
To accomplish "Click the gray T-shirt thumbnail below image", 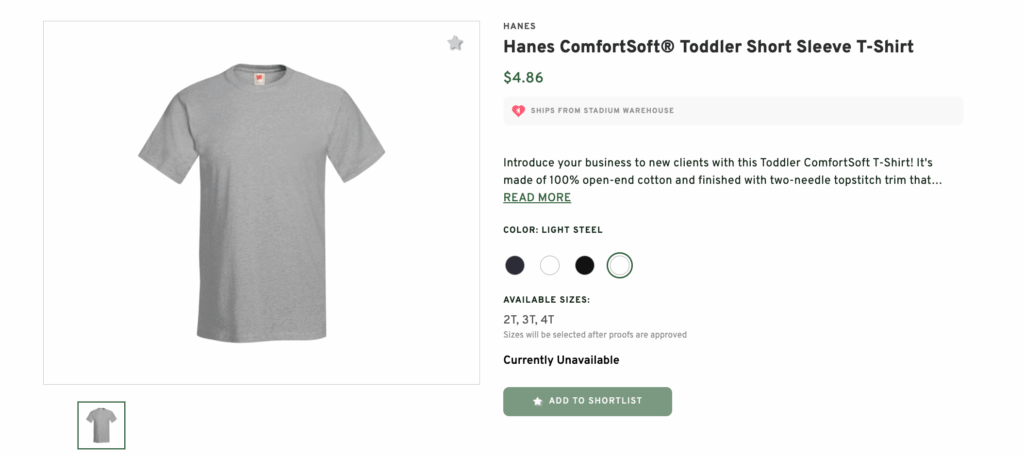I will pos(101,425).
